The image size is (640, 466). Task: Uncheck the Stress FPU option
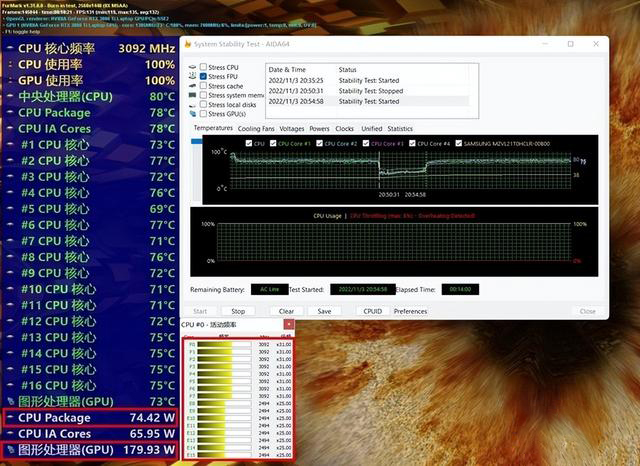pyautogui.click(x=204, y=76)
